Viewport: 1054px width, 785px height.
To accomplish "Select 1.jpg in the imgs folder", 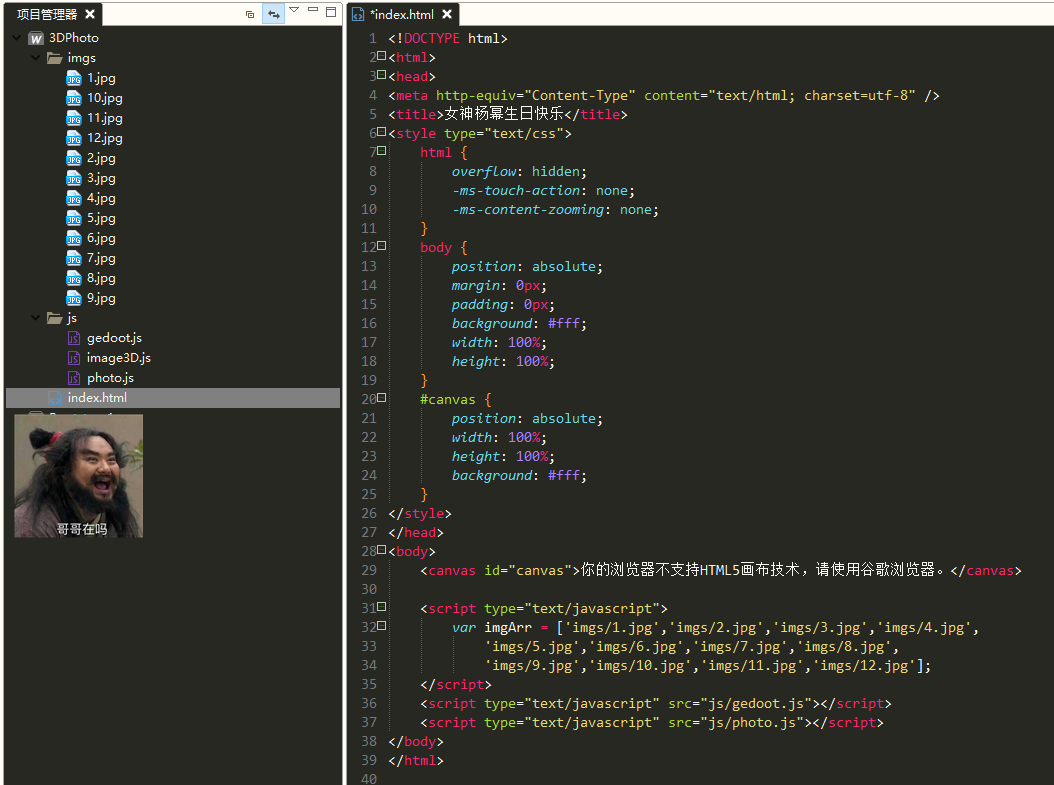I will 101,78.
